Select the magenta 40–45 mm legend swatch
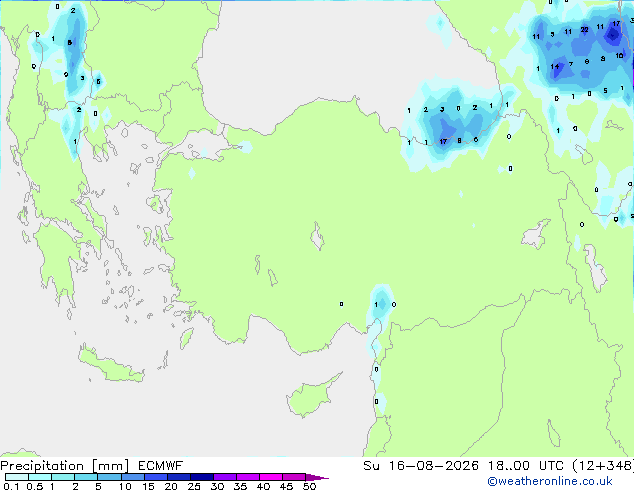 (x=271, y=477)
